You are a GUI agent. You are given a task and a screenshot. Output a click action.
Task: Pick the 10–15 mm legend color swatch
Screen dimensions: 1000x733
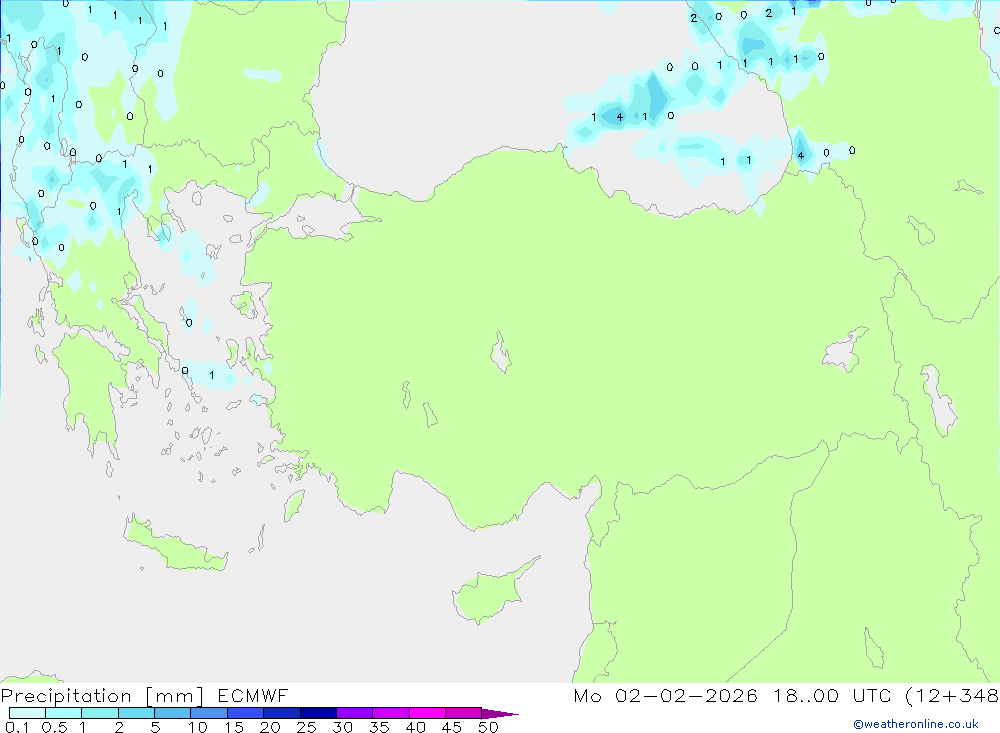209,713
